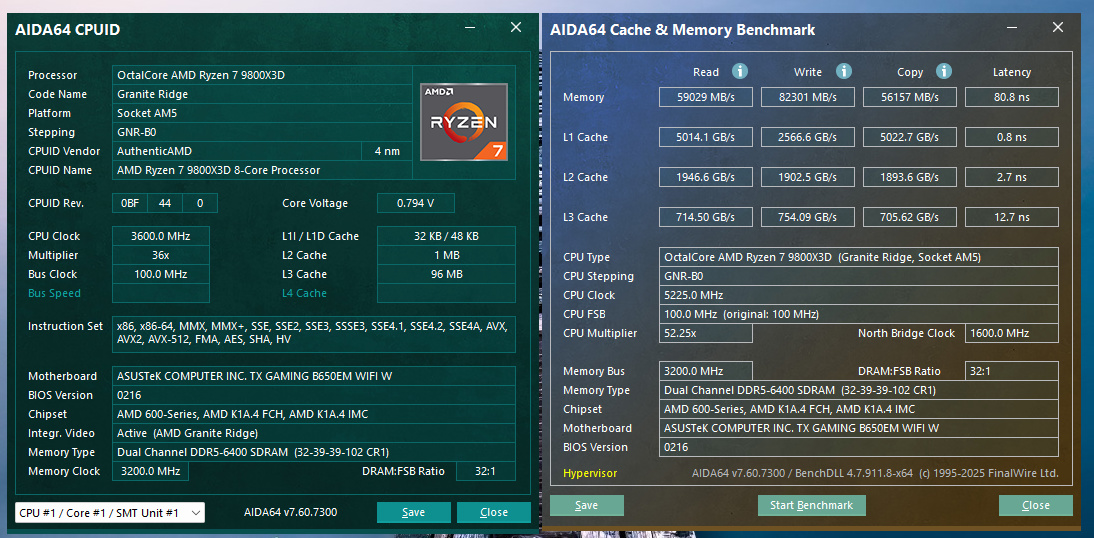
Task: Save the benchmark results
Action: [x=587, y=505]
